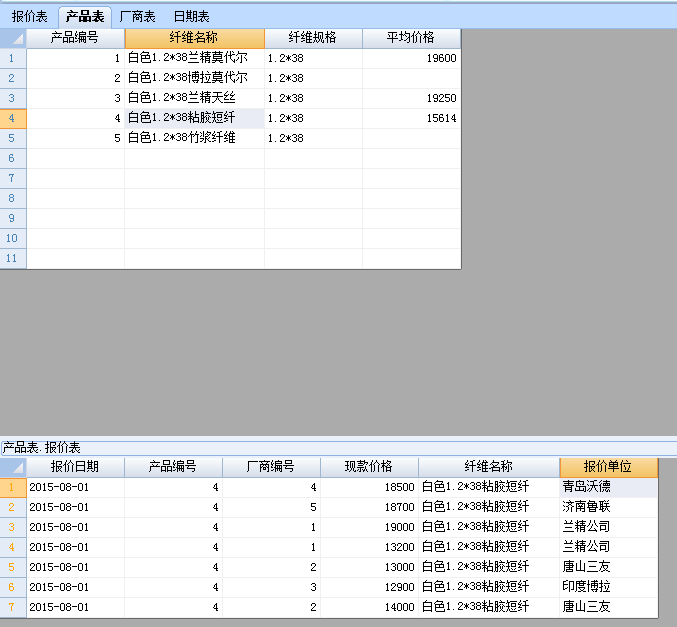Click the 平均价格 column header

[411, 38]
